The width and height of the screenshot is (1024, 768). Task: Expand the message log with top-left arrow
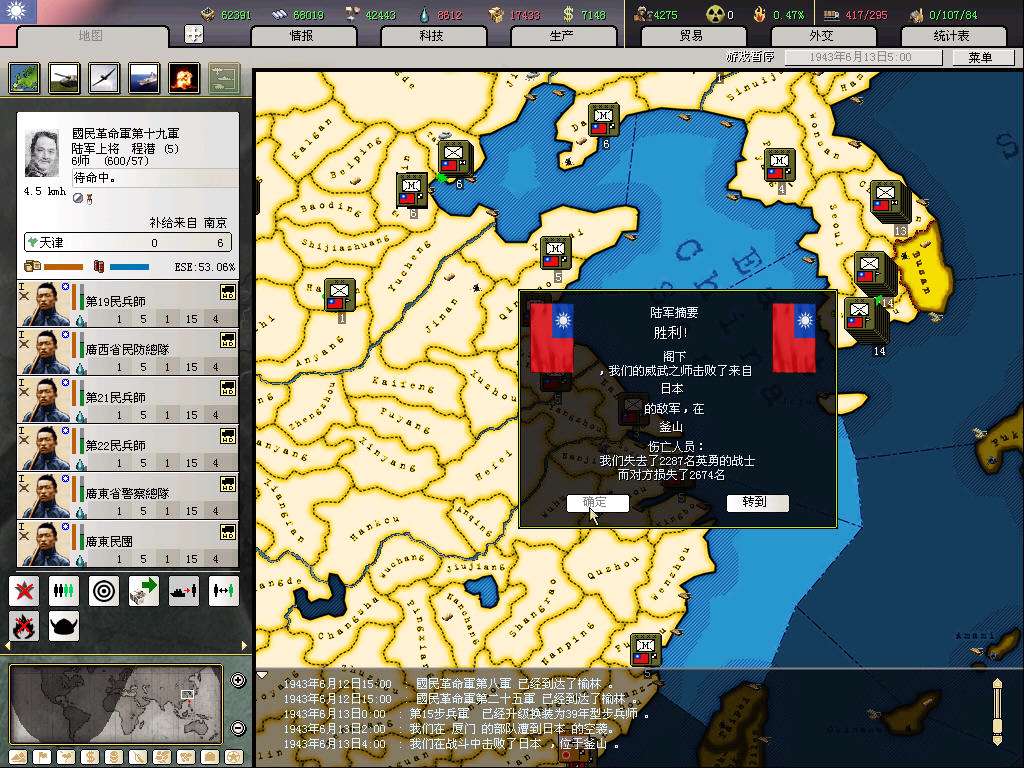263,675
